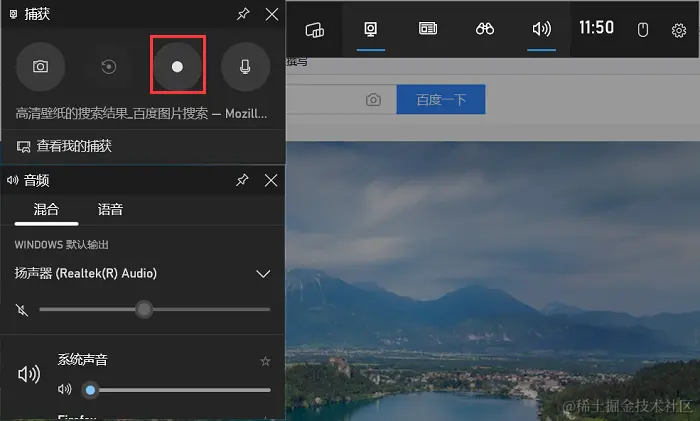Click the Game Bar clock showing 11:50
700x421 pixels.
[x=596, y=28]
